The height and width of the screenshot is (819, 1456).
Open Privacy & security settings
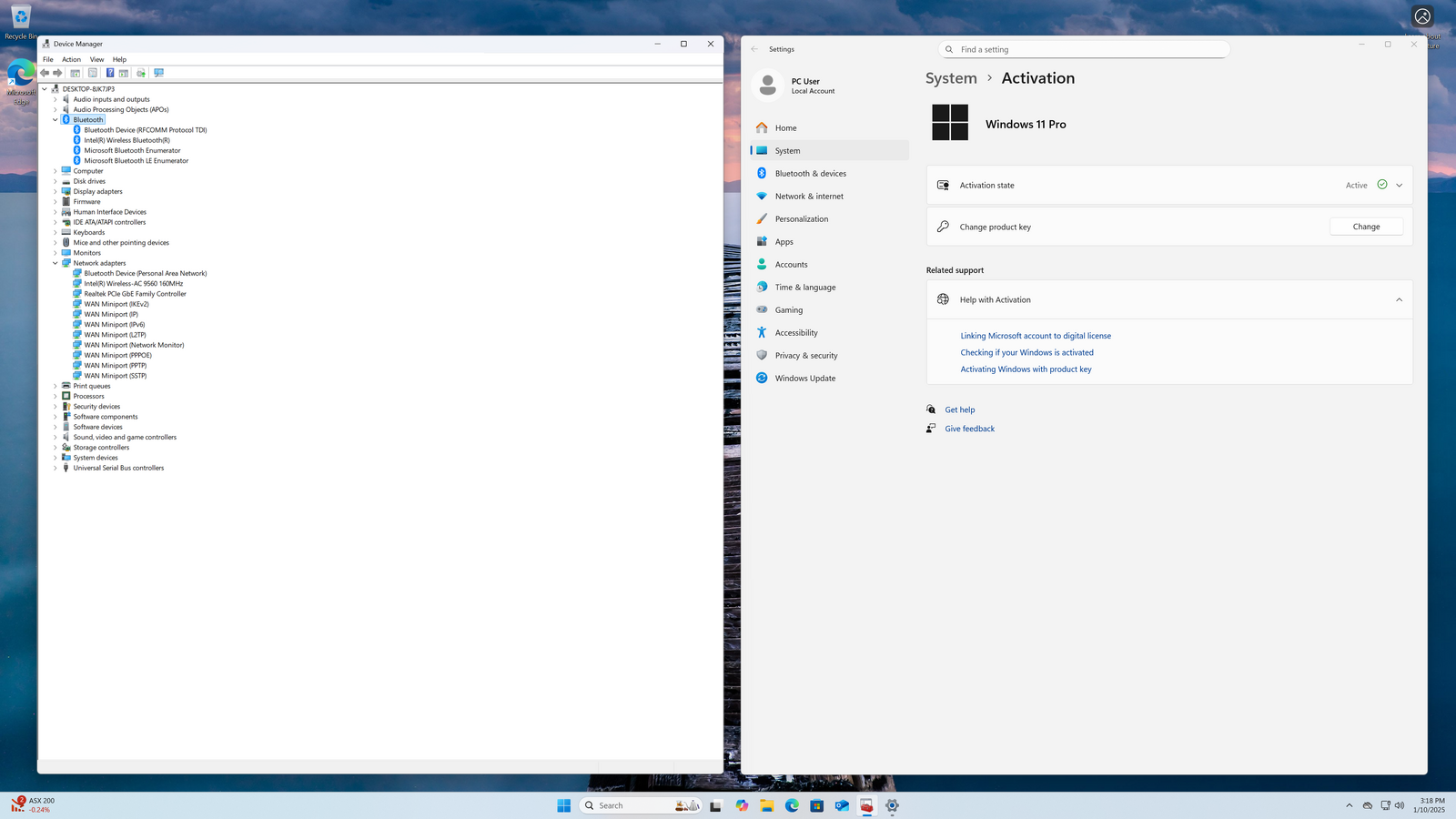(805, 356)
